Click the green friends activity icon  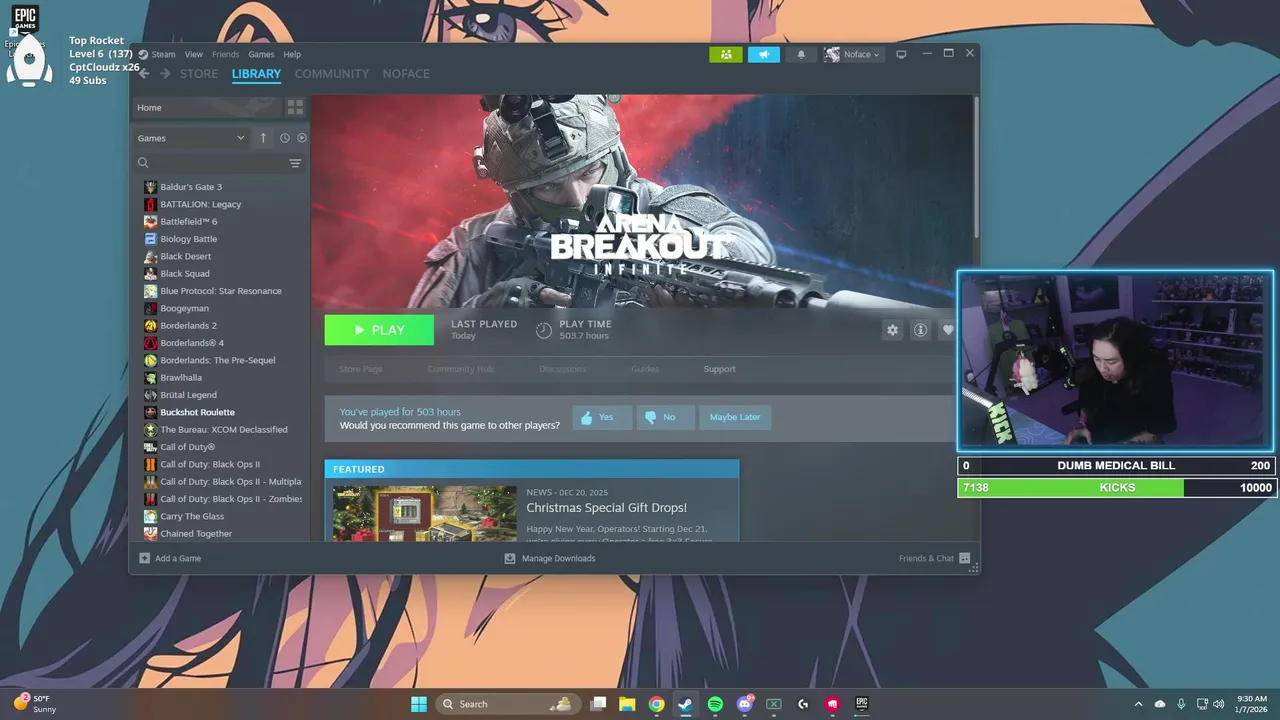pyautogui.click(x=726, y=54)
